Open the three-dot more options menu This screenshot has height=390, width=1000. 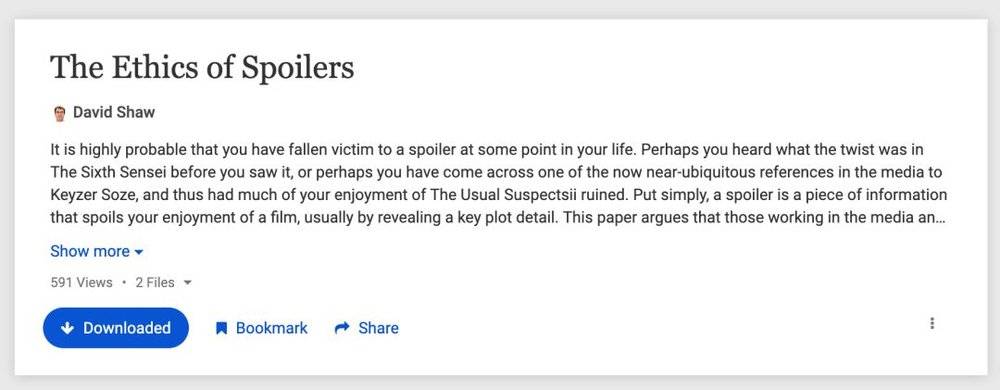(x=932, y=323)
